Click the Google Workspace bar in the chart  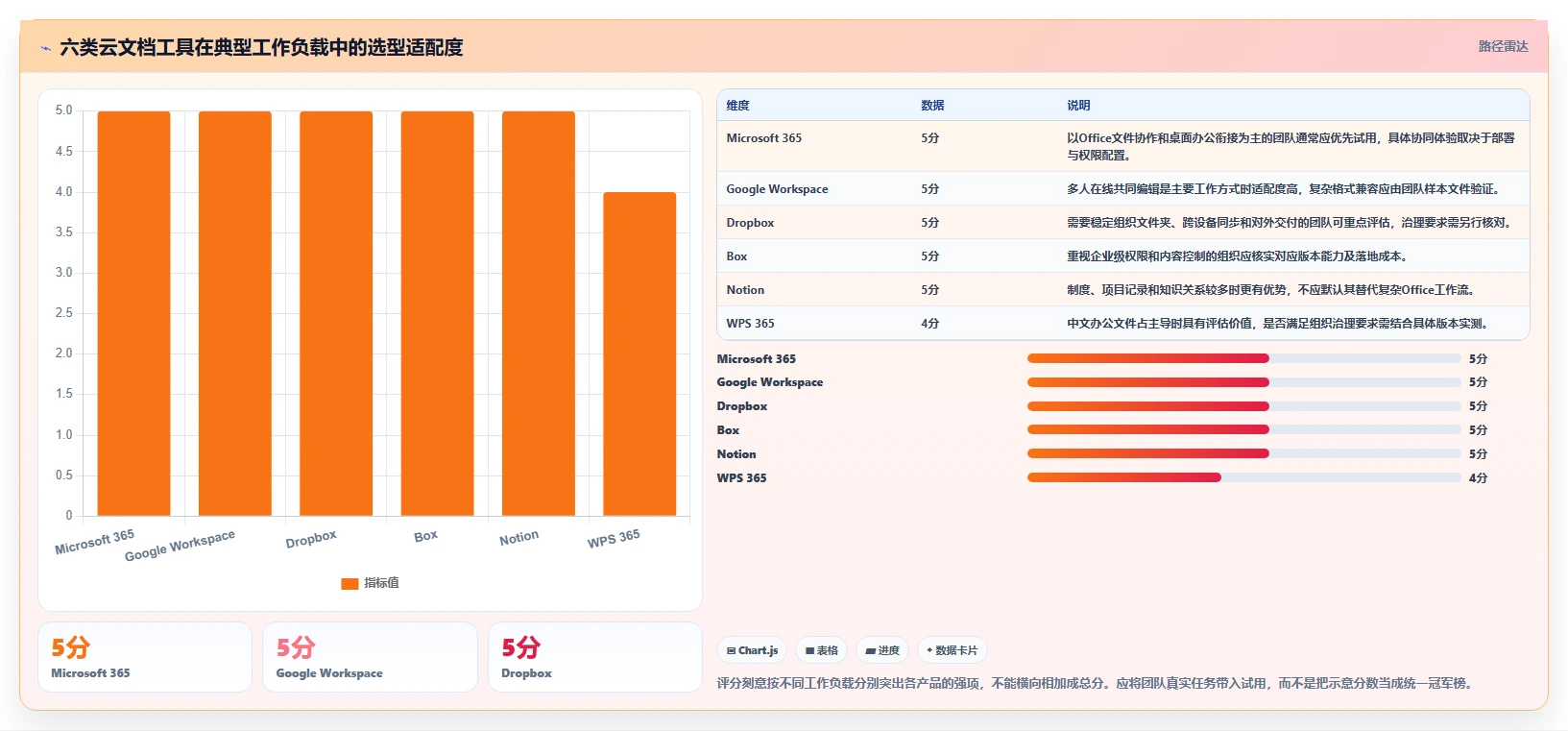pos(235,313)
